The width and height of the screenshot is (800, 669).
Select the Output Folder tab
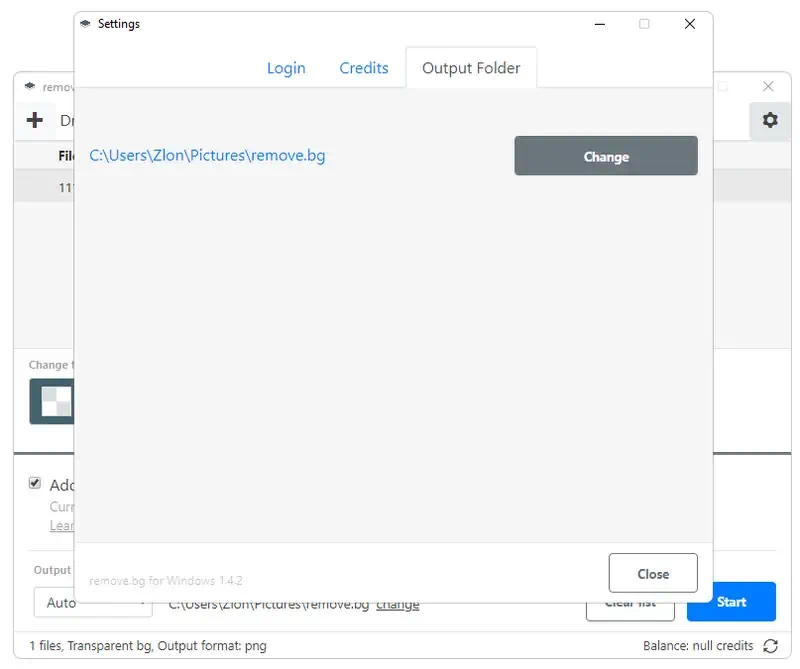[471, 68]
